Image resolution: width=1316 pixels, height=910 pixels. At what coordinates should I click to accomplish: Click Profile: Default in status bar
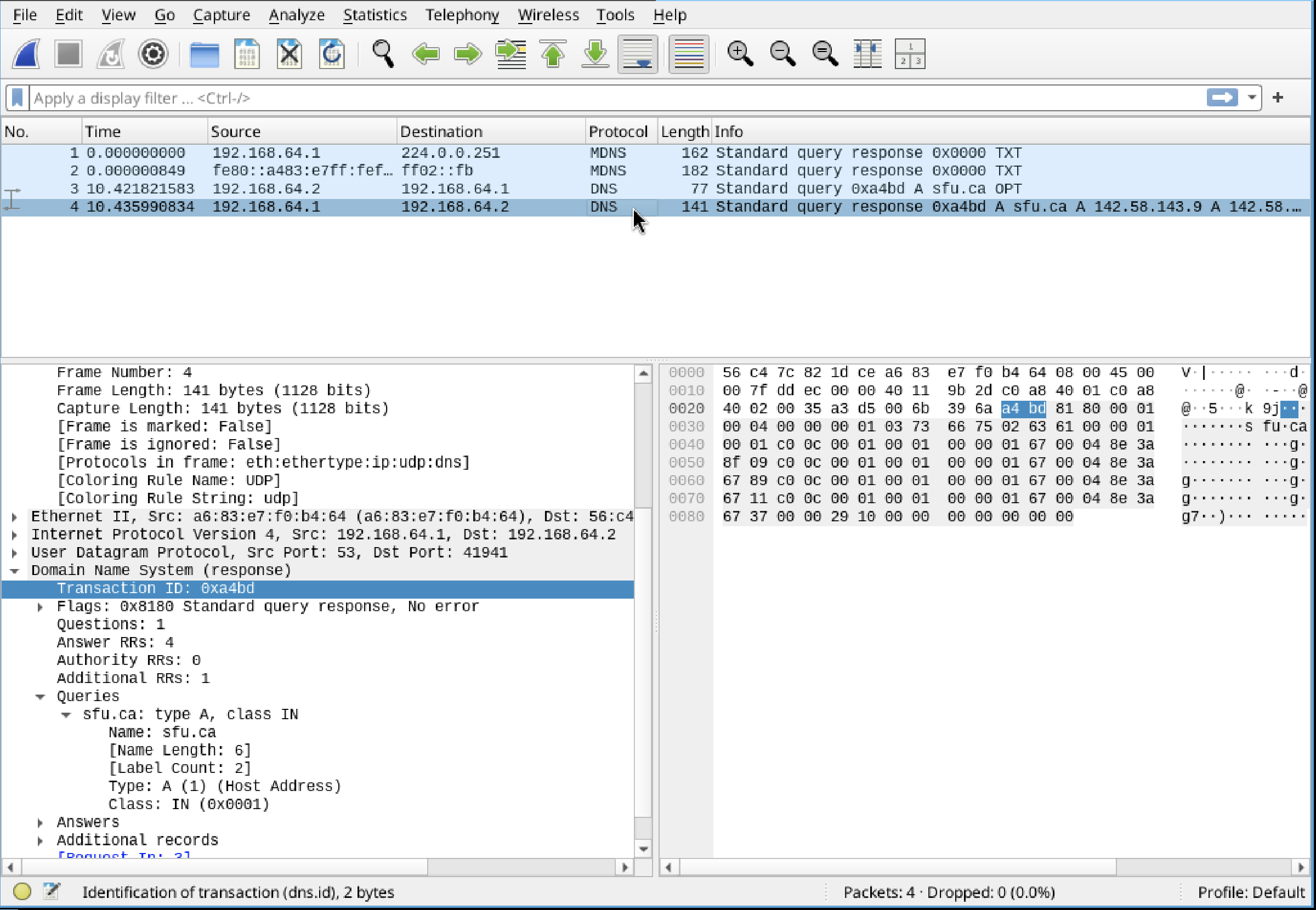point(1250,892)
